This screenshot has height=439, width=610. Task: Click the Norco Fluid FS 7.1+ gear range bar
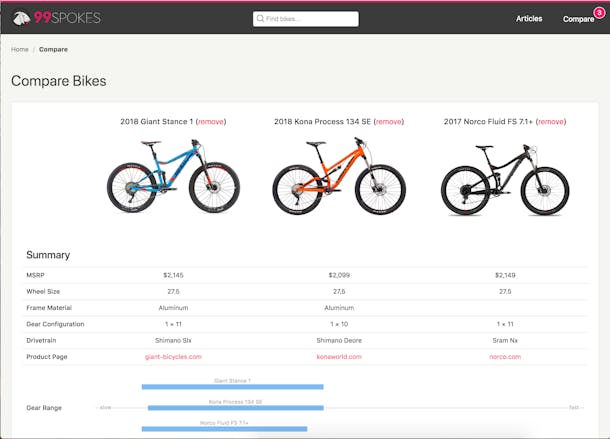224,428
